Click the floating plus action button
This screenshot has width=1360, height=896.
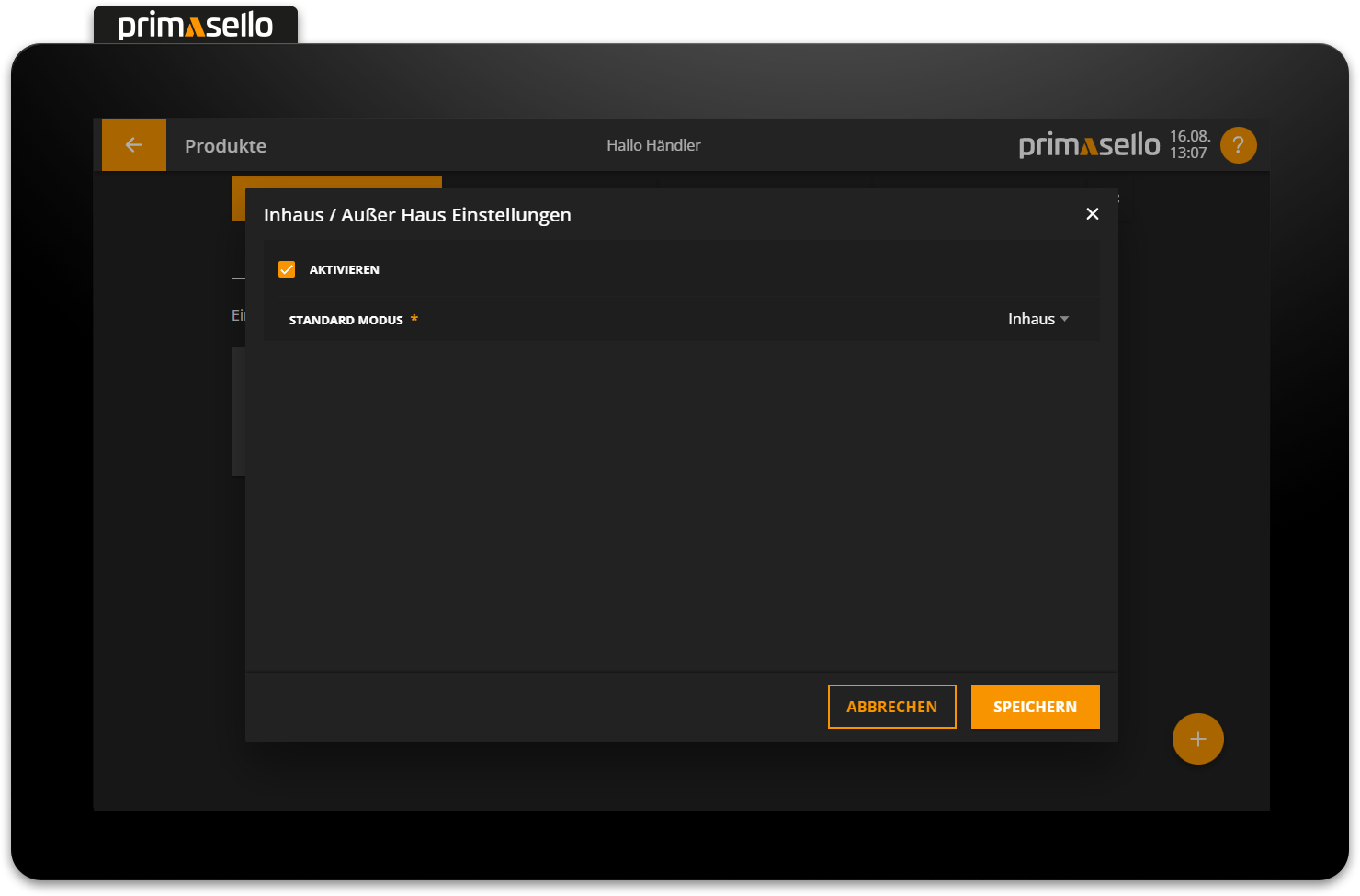[x=1197, y=738]
